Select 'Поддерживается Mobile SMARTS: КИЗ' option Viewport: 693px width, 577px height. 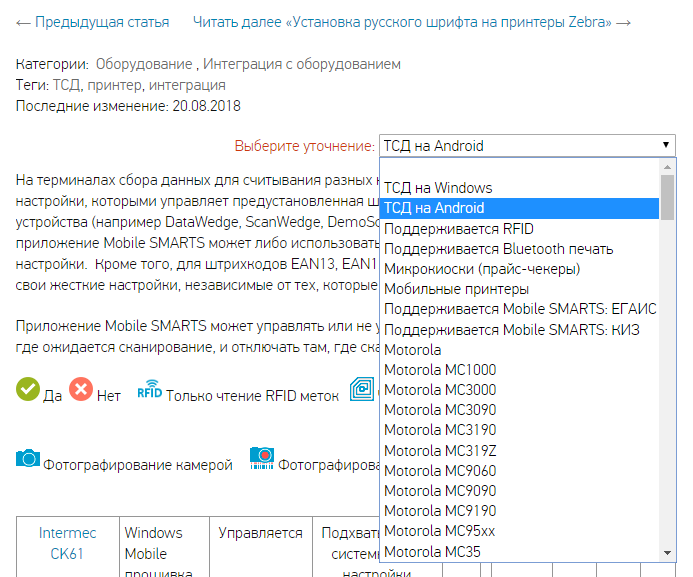pos(519,330)
